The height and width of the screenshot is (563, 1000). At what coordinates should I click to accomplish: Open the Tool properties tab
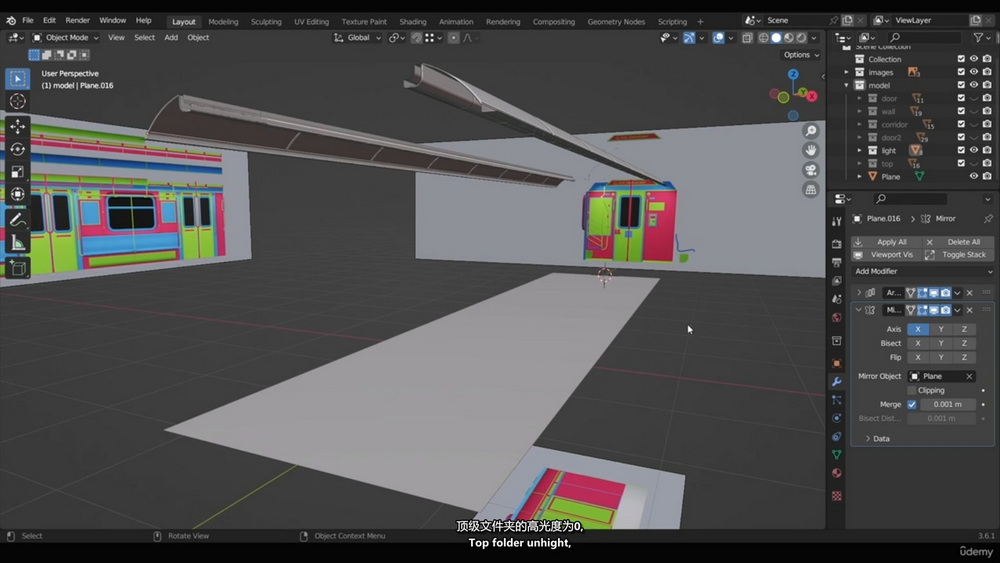click(x=837, y=222)
